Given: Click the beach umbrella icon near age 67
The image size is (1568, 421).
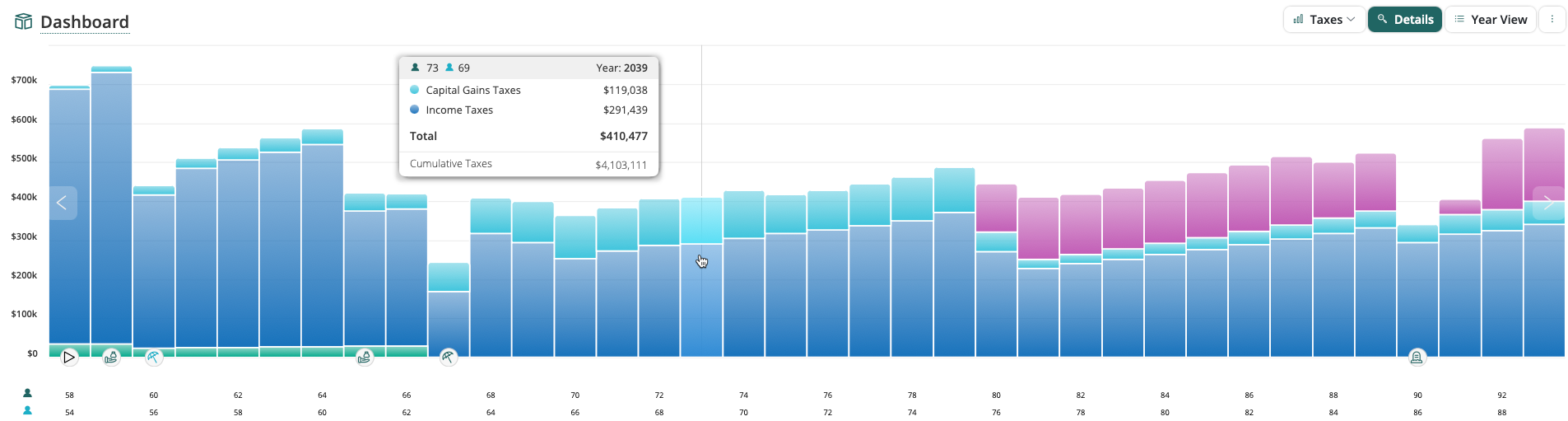Looking at the screenshot, I should pyautogui.click(x=449, y=357).
